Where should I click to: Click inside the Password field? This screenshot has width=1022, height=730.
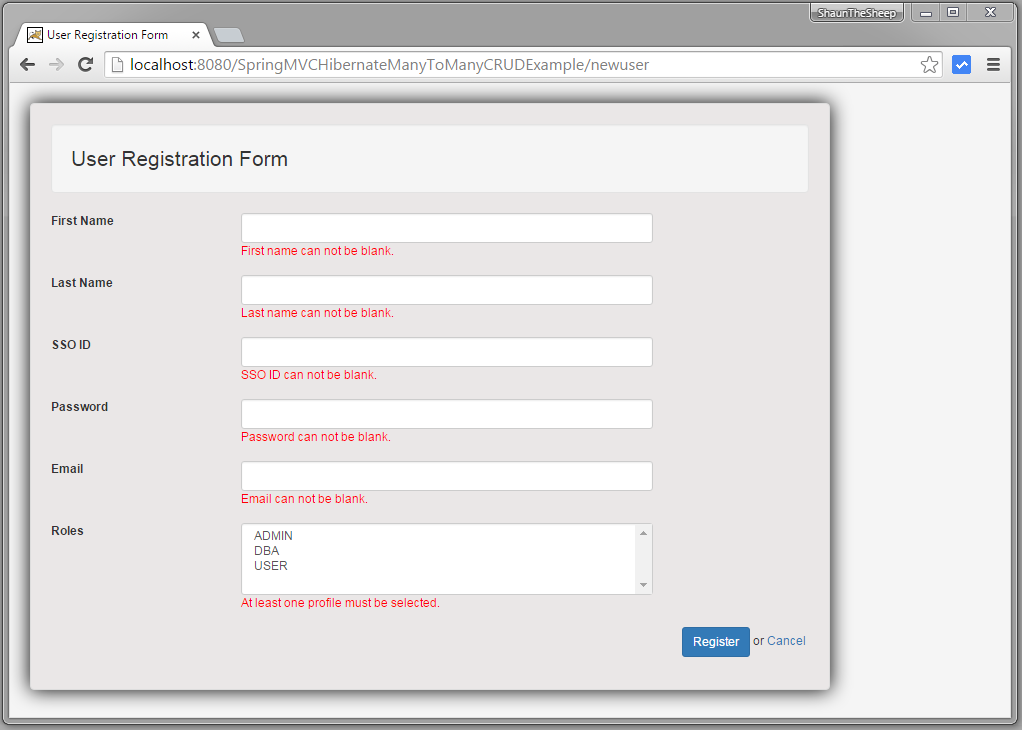pos(445,413)
